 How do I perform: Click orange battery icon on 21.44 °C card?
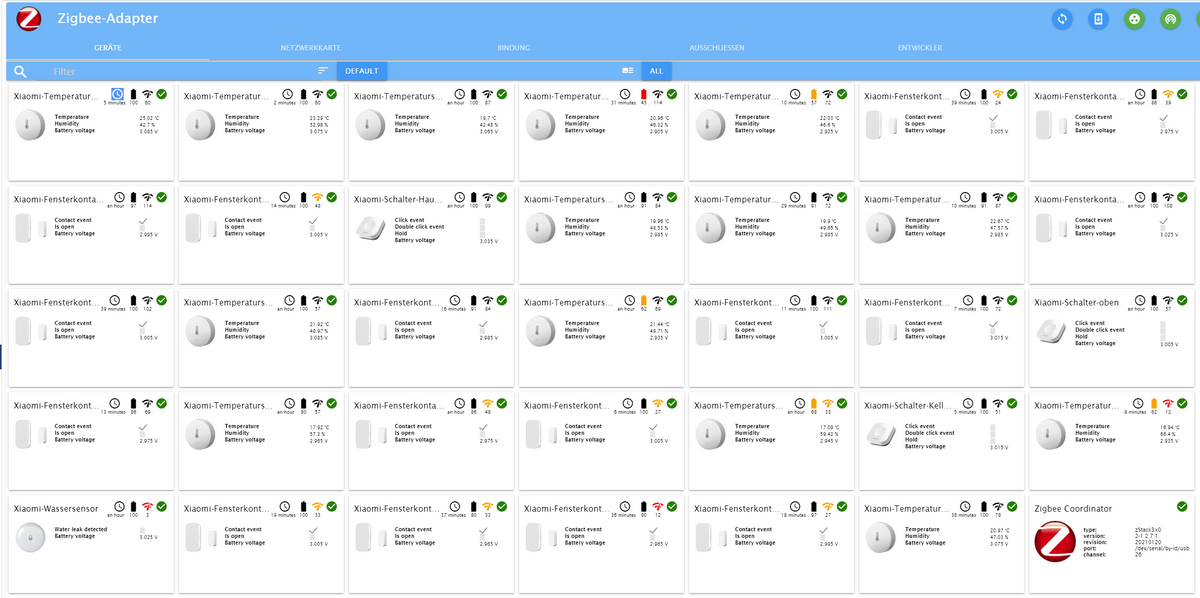[644, 300]
